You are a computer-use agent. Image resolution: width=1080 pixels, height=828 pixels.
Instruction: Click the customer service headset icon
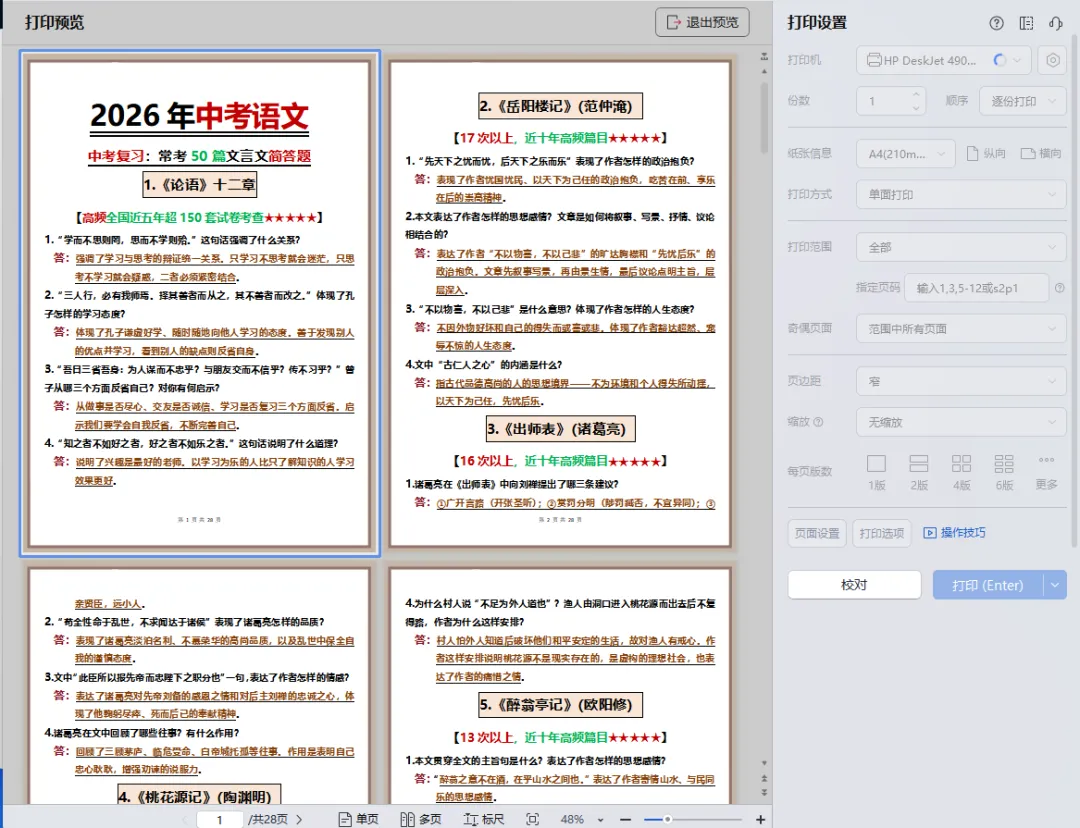tap(1056, 23)
